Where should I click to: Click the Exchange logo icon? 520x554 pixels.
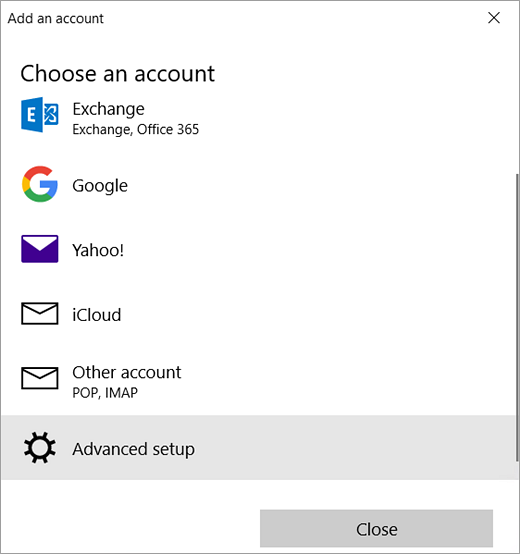pyautogui.click(x=40, y=115)
